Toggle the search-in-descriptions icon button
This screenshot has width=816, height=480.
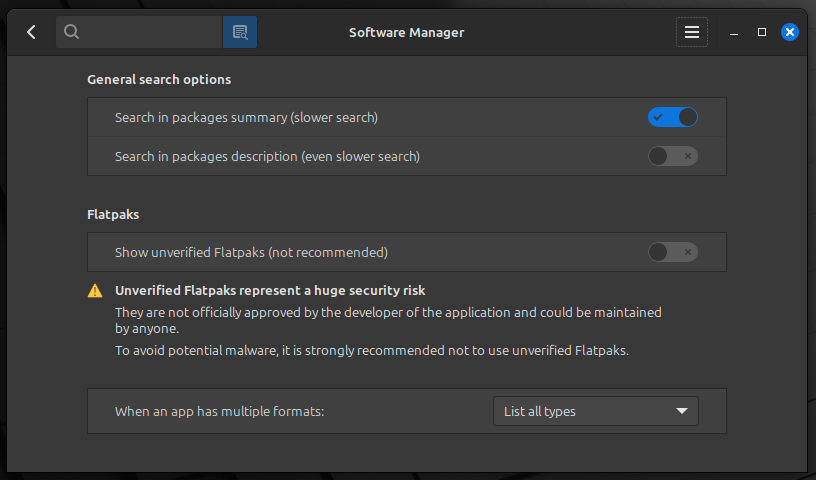coord(240,32)
